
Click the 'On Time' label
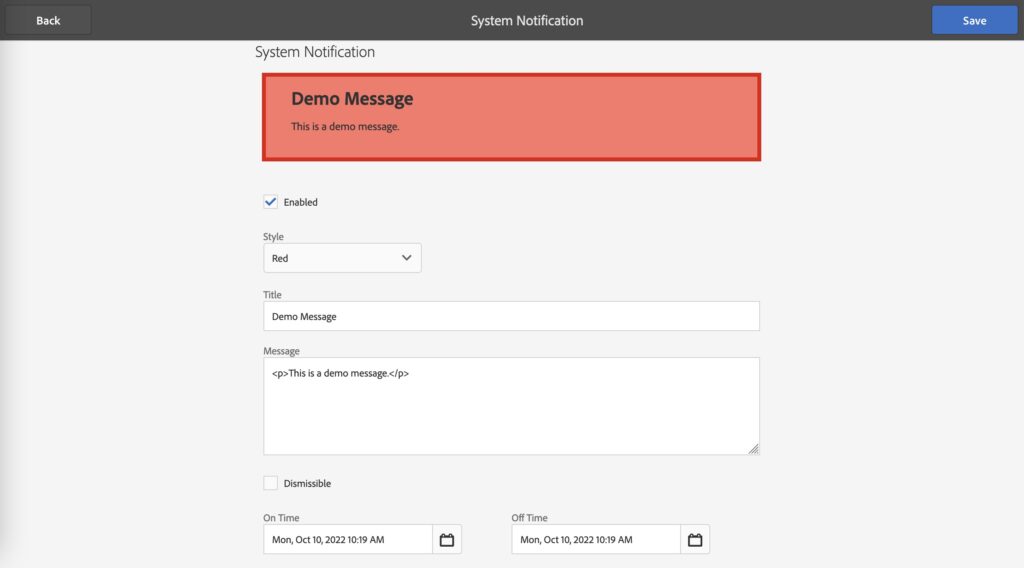281,518
